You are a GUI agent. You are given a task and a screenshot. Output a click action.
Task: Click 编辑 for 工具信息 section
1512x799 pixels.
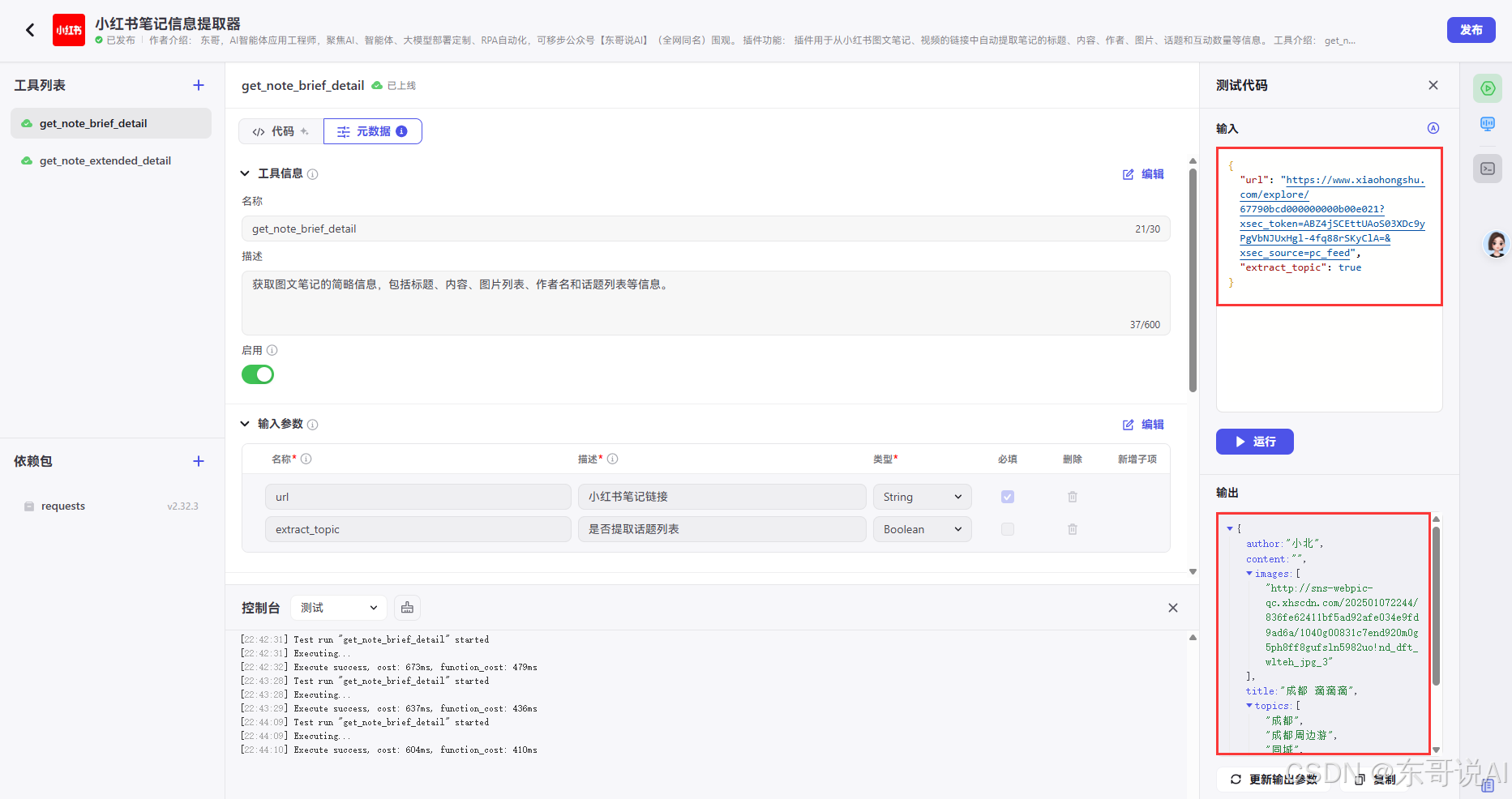coord(1143,174)
